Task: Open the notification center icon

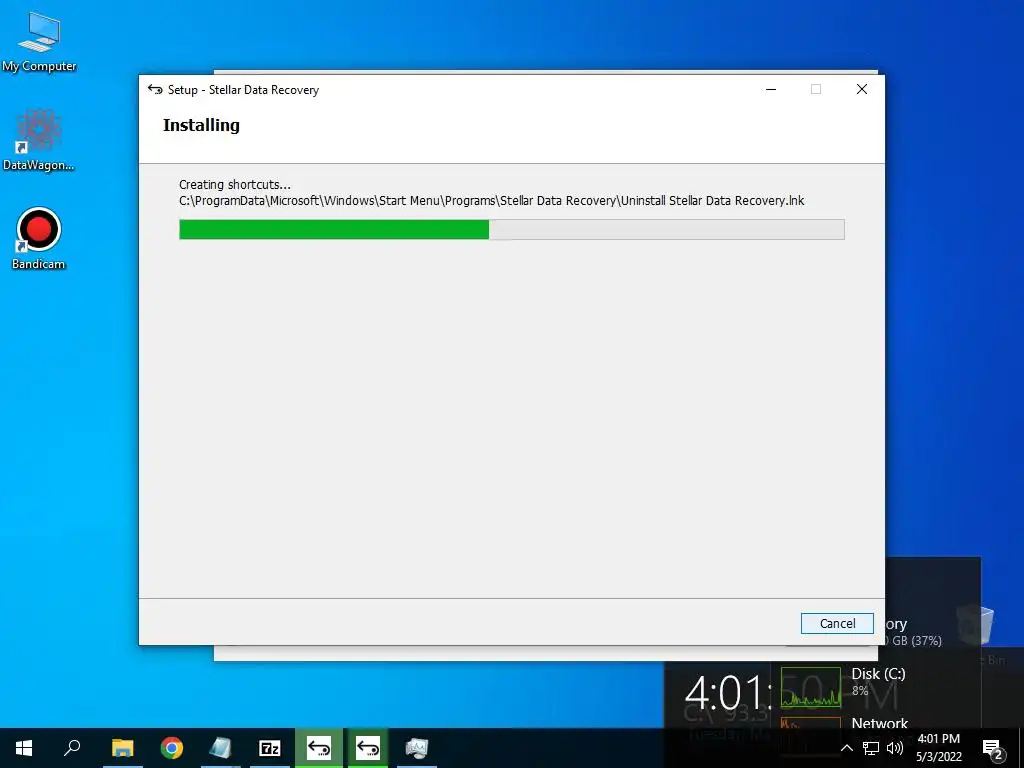Action: [993, 748]
